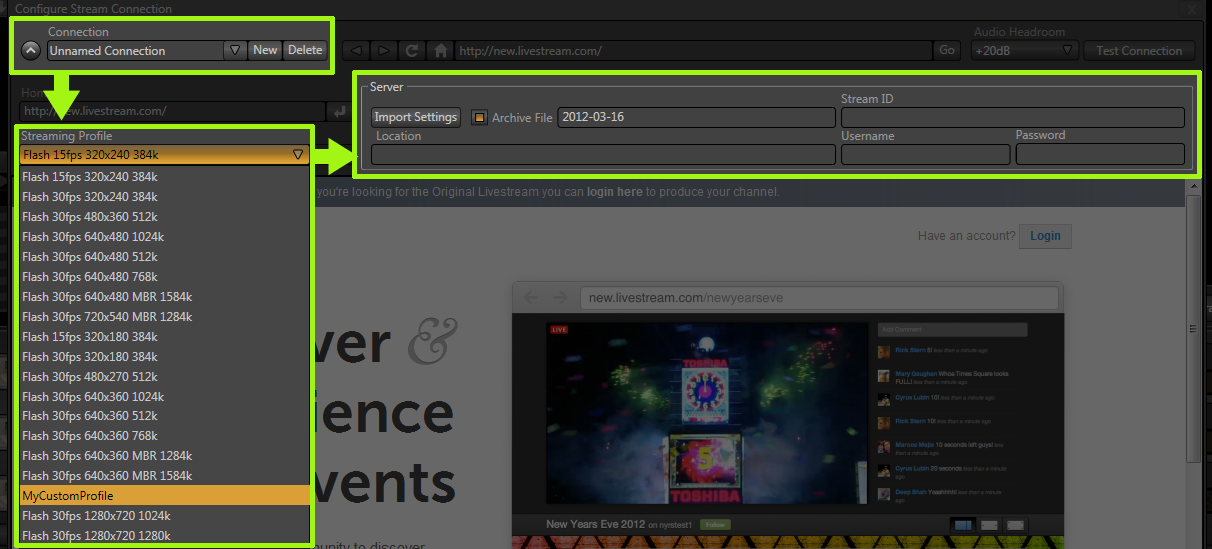Click the home icon in browser bar

(x=440, y=50)
